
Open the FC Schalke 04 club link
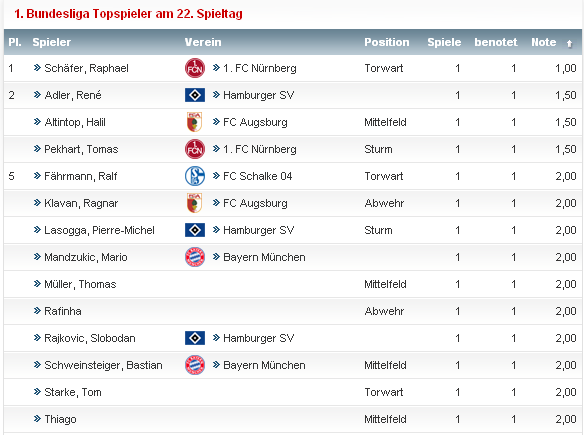[257, 176]
